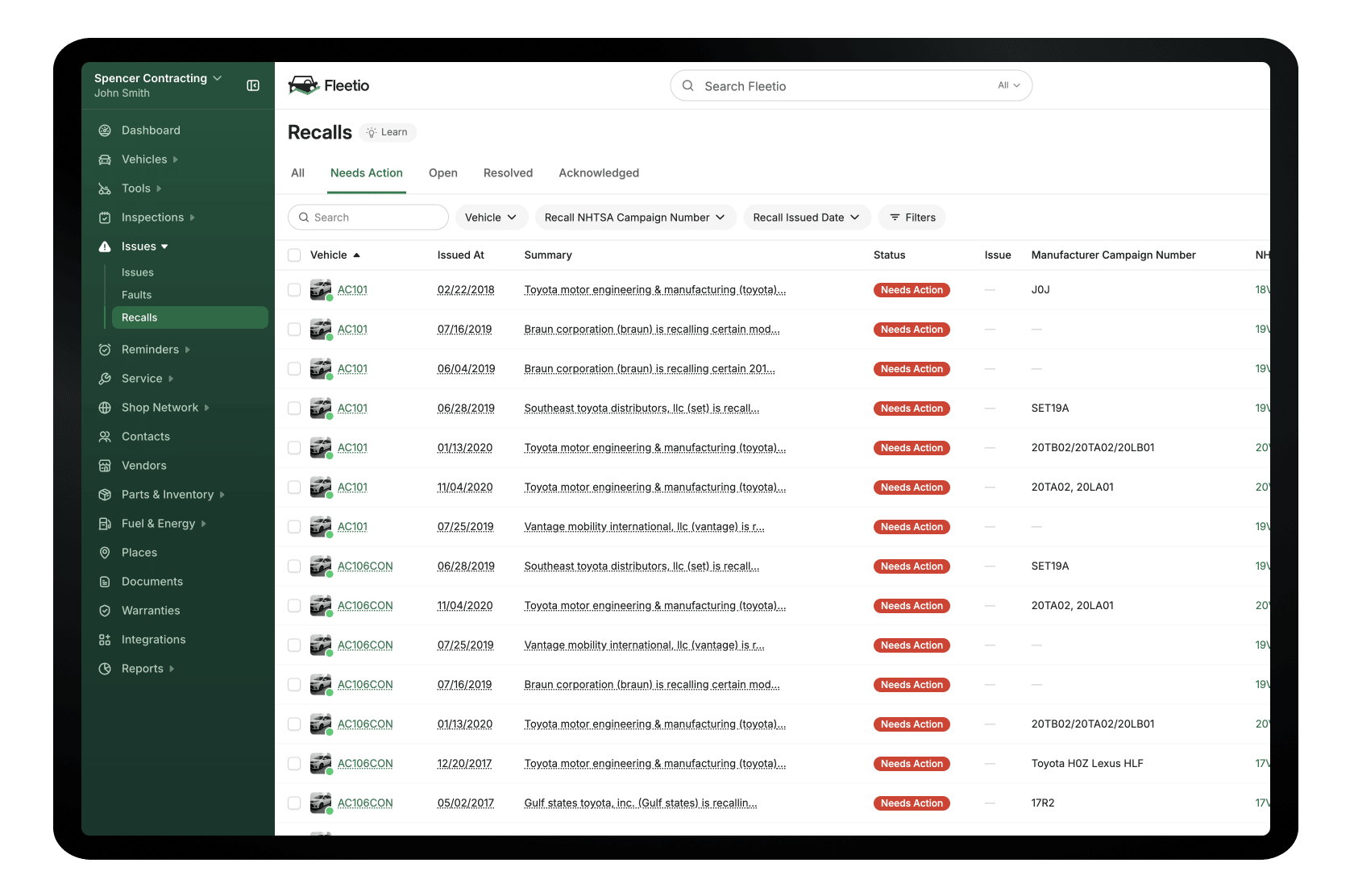The image size is (1354, 896).
Task: Toggle the select-all checkbox in table header
Action: tap(294, 255)
